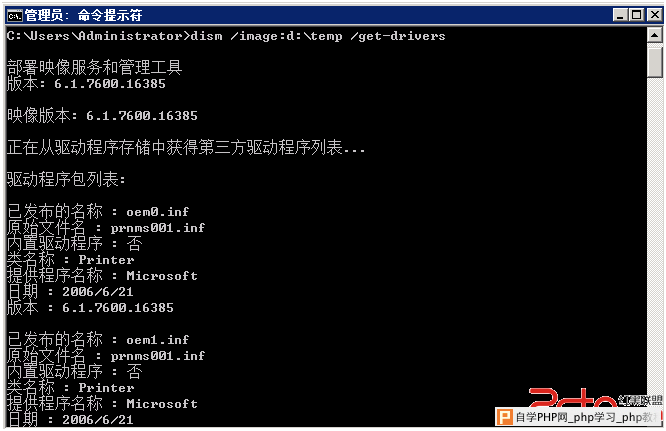Click the 映像版本 6.1.7600.16385 line
This screenshot has width=666, height=431.
point(102,115)
